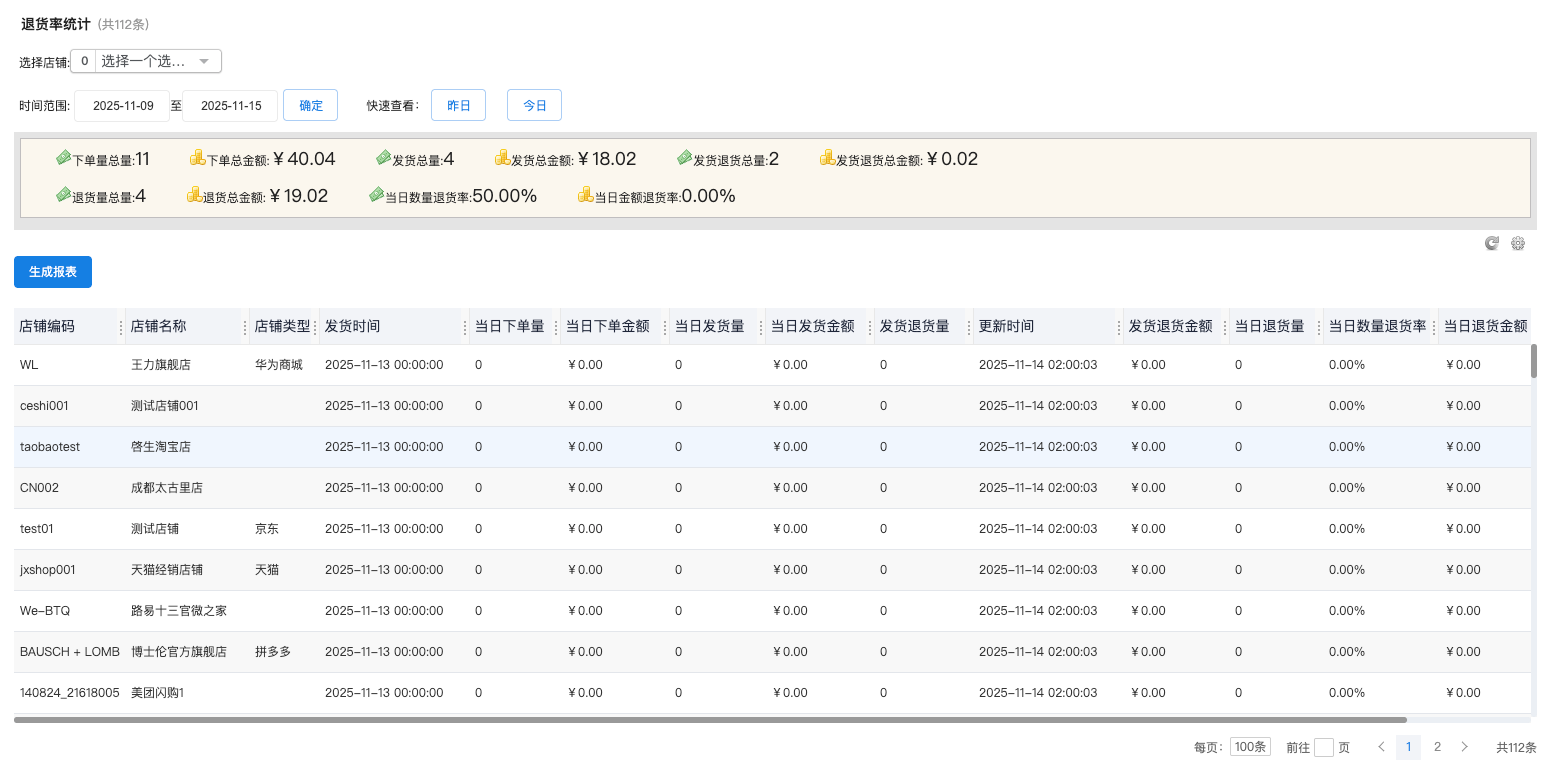Open the 更新时间 column menu dots

click(x=1119, y=327)
